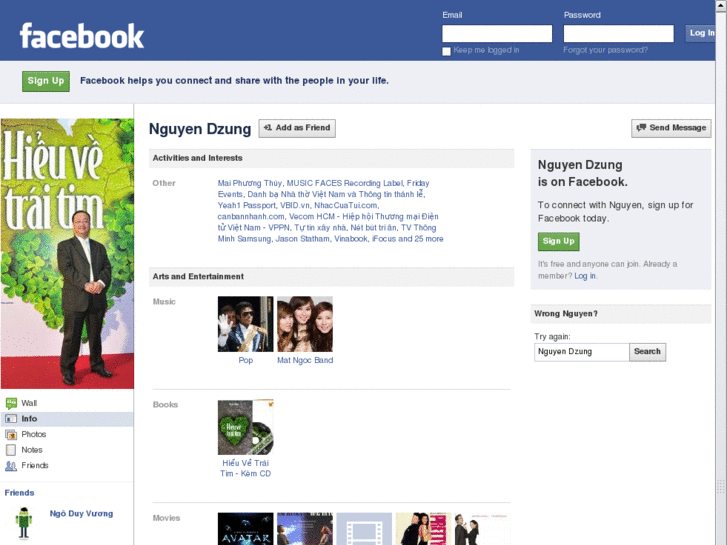
Task: Click the Pop music label link
Action: (246, 360)
